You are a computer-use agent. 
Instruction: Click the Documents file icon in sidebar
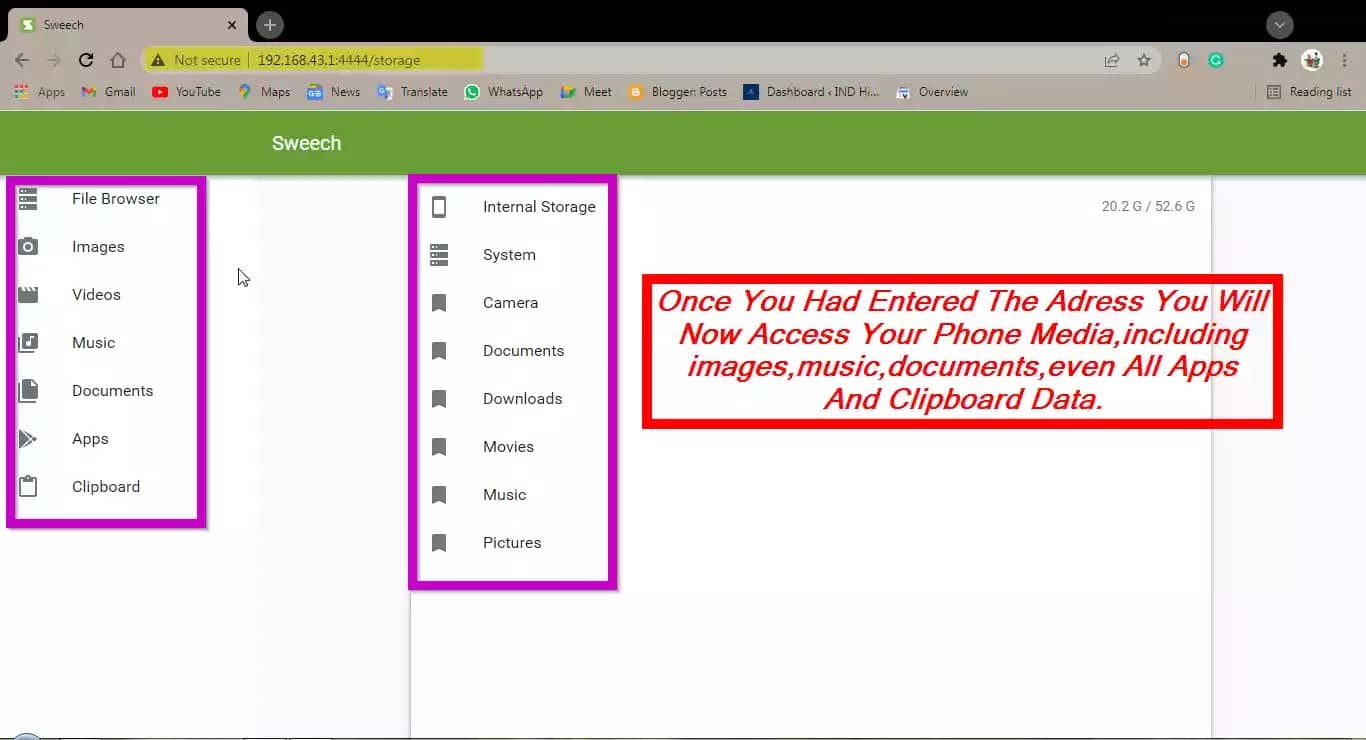click(28, 391)
